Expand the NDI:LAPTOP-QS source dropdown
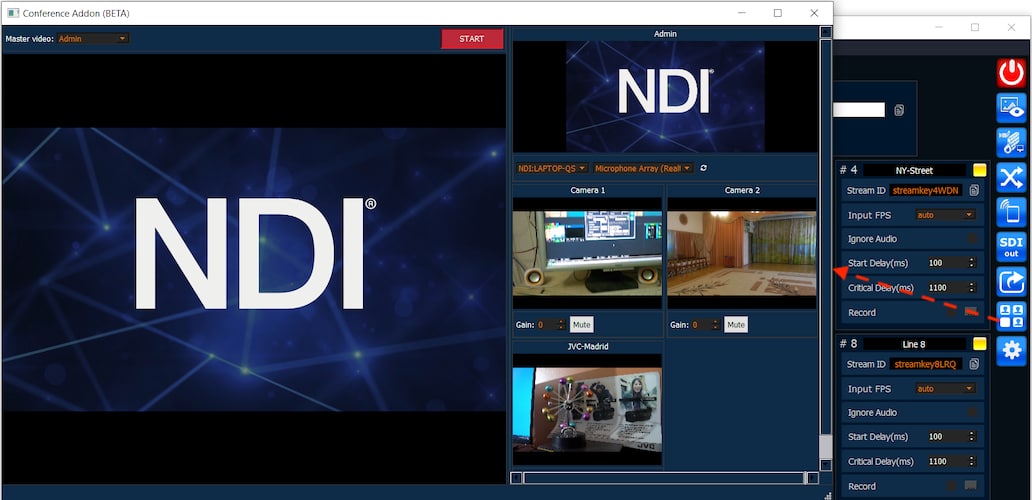The height and width of the screenshot is (500, 1032). pyautogui.click(x=552, y=168)
